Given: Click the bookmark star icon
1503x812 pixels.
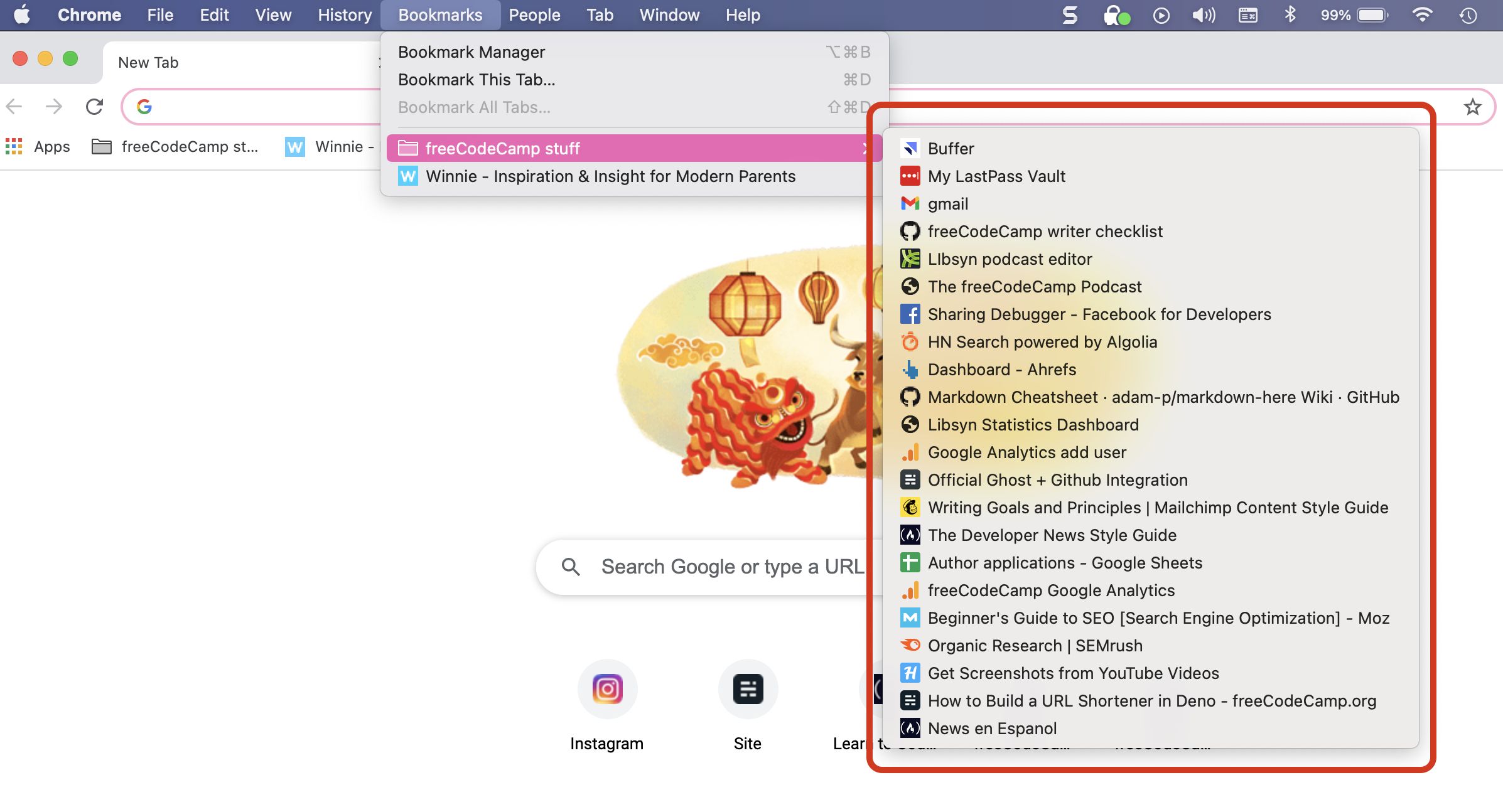Looking at the screenshot, I should [x=1472, y=107].
